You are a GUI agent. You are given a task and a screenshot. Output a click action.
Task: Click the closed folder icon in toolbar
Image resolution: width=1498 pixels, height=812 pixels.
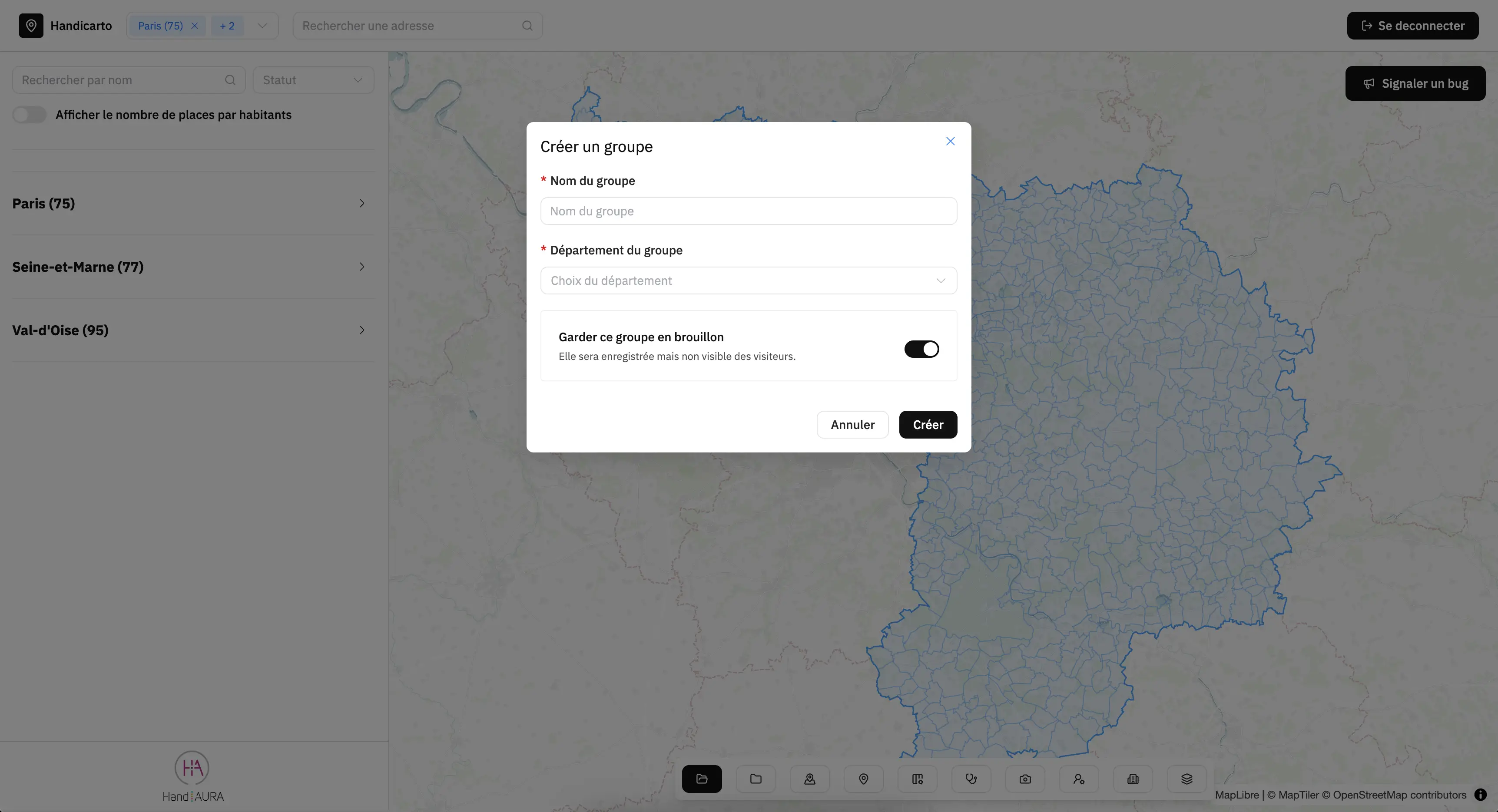756,779
